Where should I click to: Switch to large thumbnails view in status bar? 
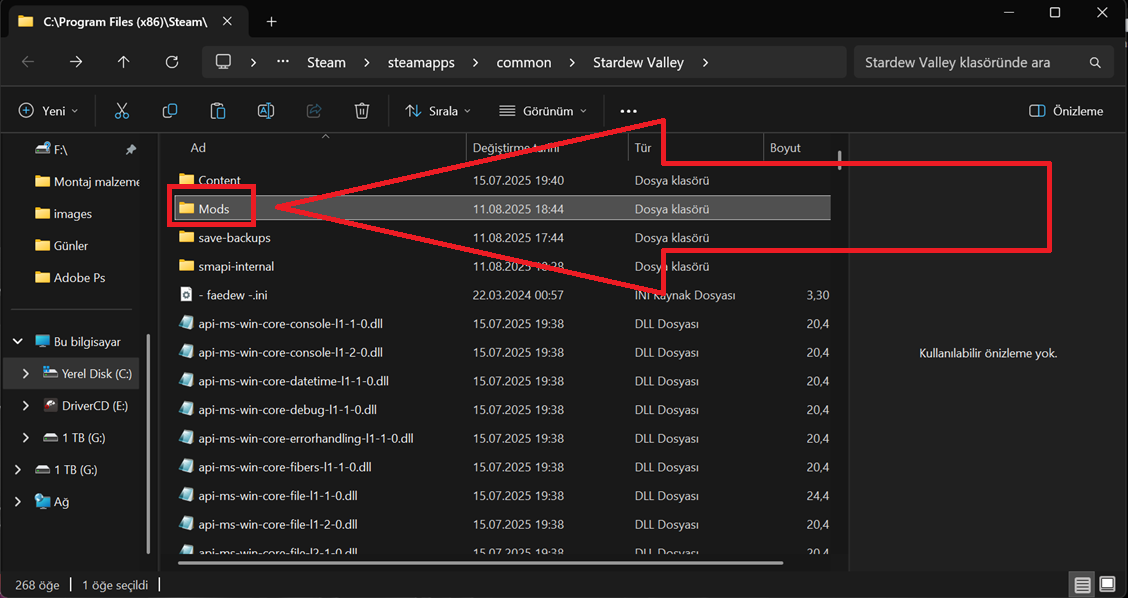pos(1106,585)
